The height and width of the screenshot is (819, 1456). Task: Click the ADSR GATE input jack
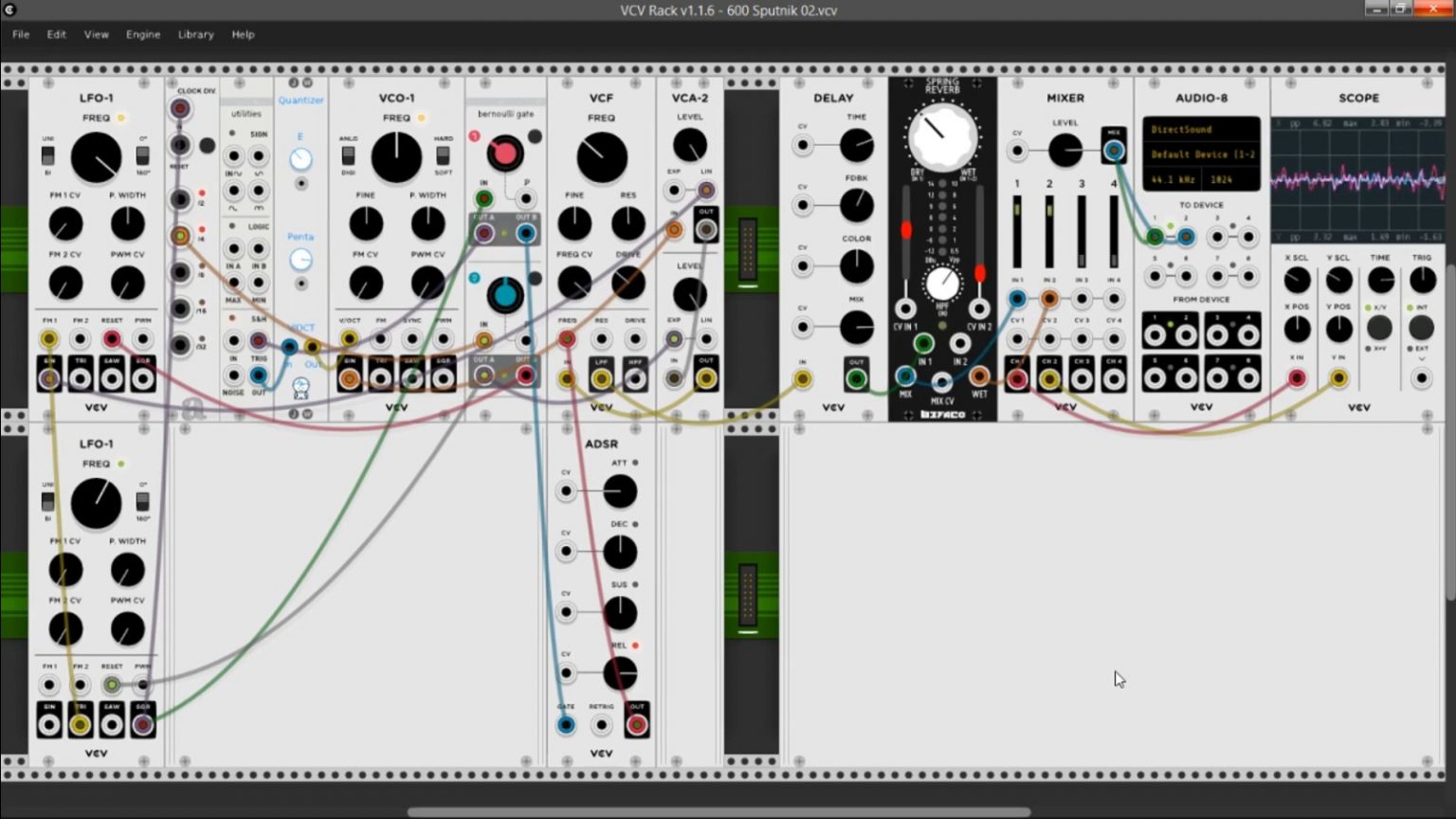[566, 725]
